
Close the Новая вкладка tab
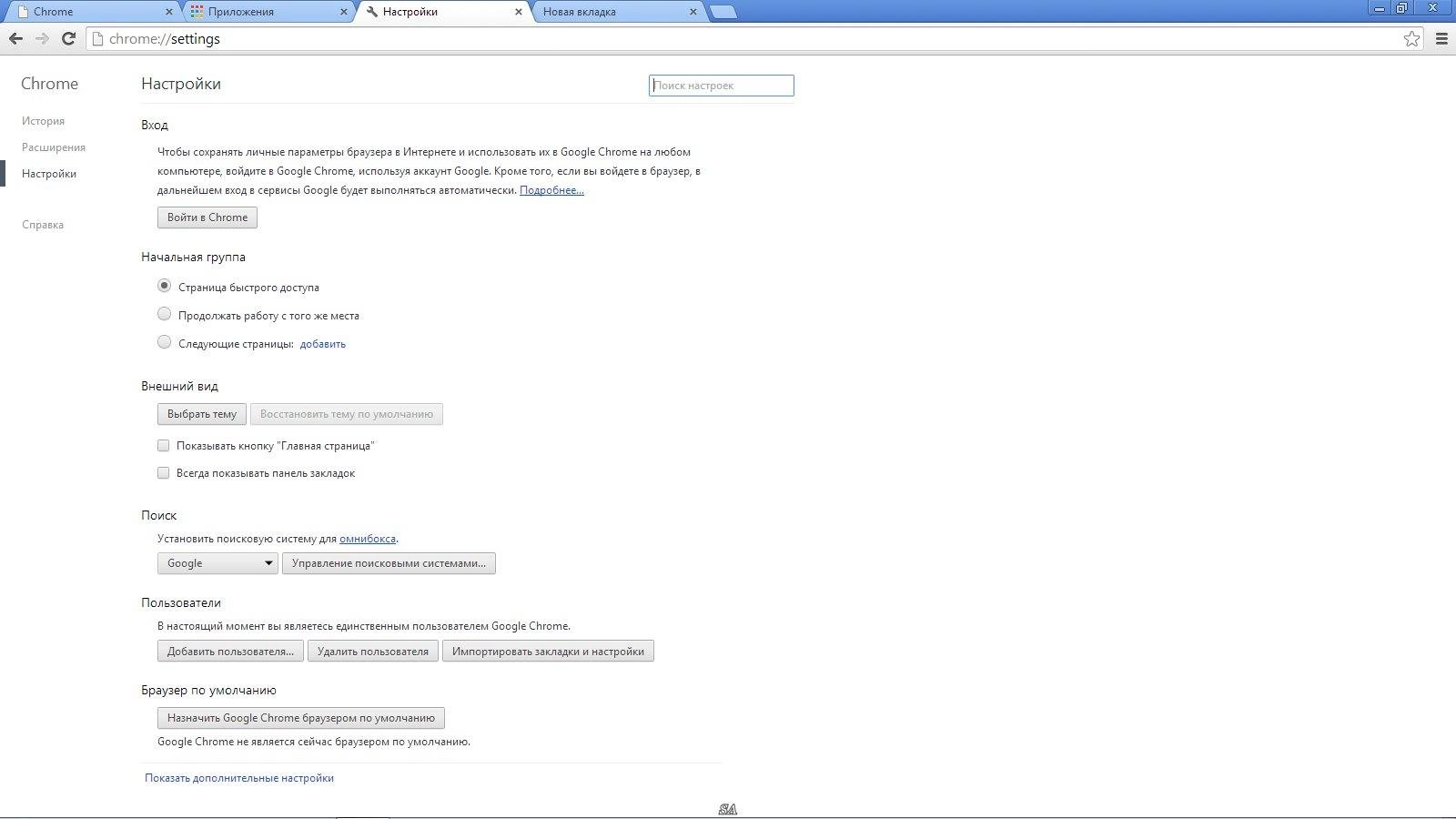pos(693,12)
